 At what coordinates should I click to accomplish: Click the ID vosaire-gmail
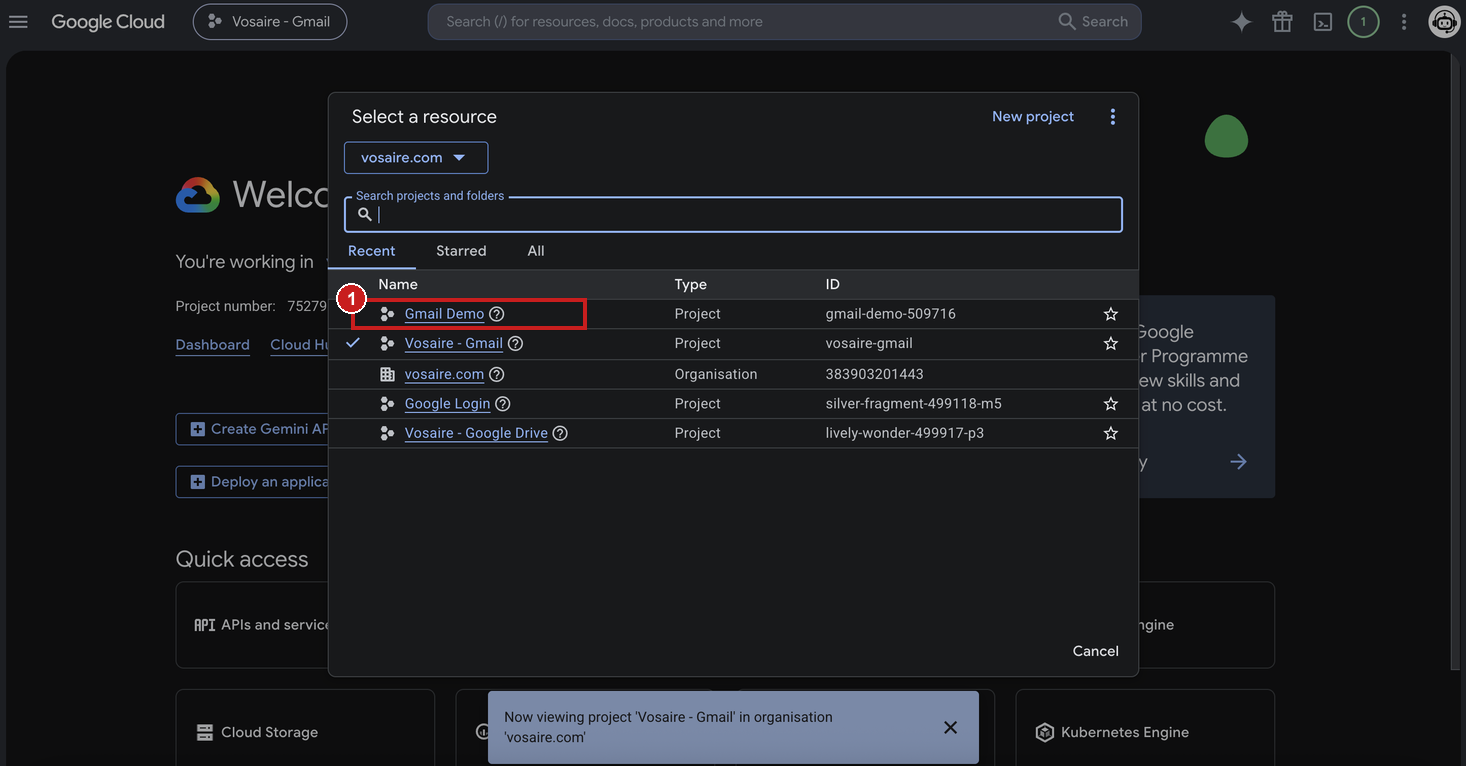pos(869,343)
